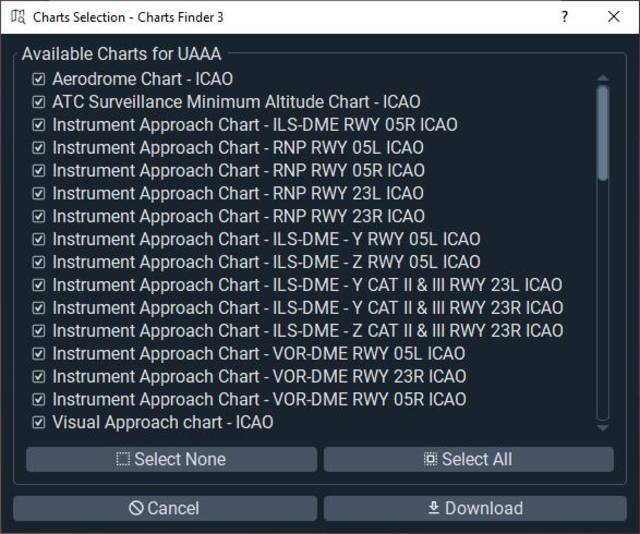640x534 pixels.
Task: Toggle ILS-DME - Z CAT II & III RWY 23R checkbox
Action: click(x=39, y=330)
